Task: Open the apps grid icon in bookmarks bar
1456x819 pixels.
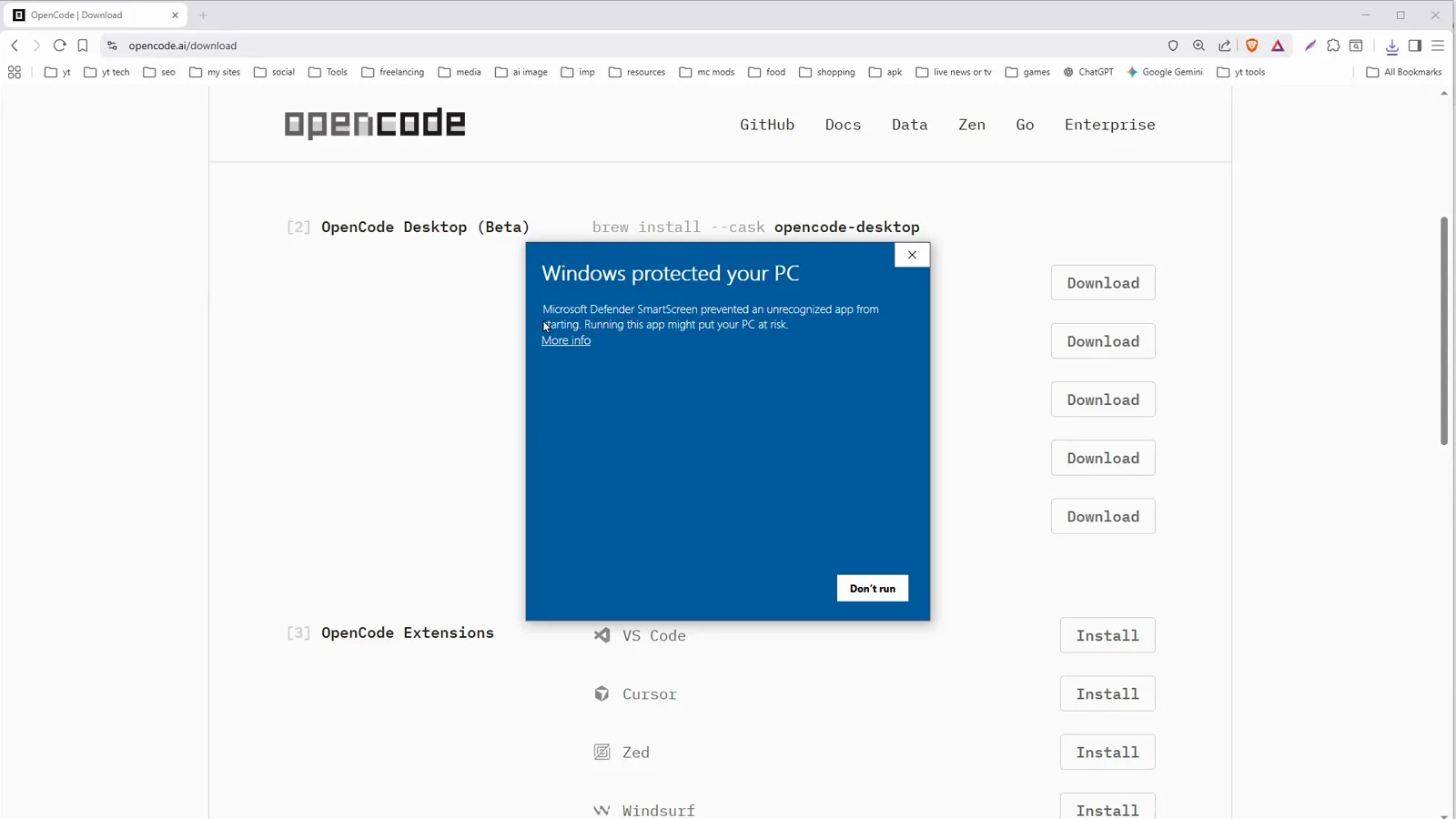Action: [x=15, y=72]
